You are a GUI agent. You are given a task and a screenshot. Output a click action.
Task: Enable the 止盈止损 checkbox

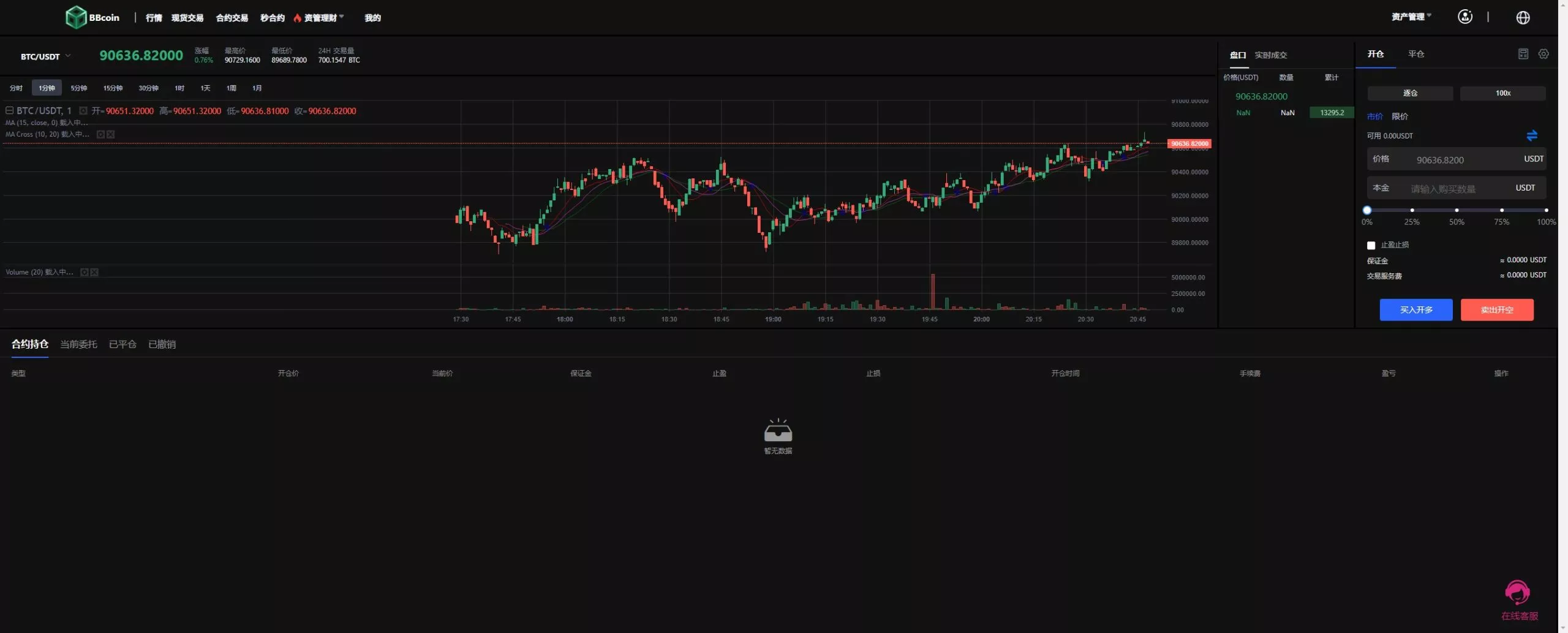pos(1371,245)
